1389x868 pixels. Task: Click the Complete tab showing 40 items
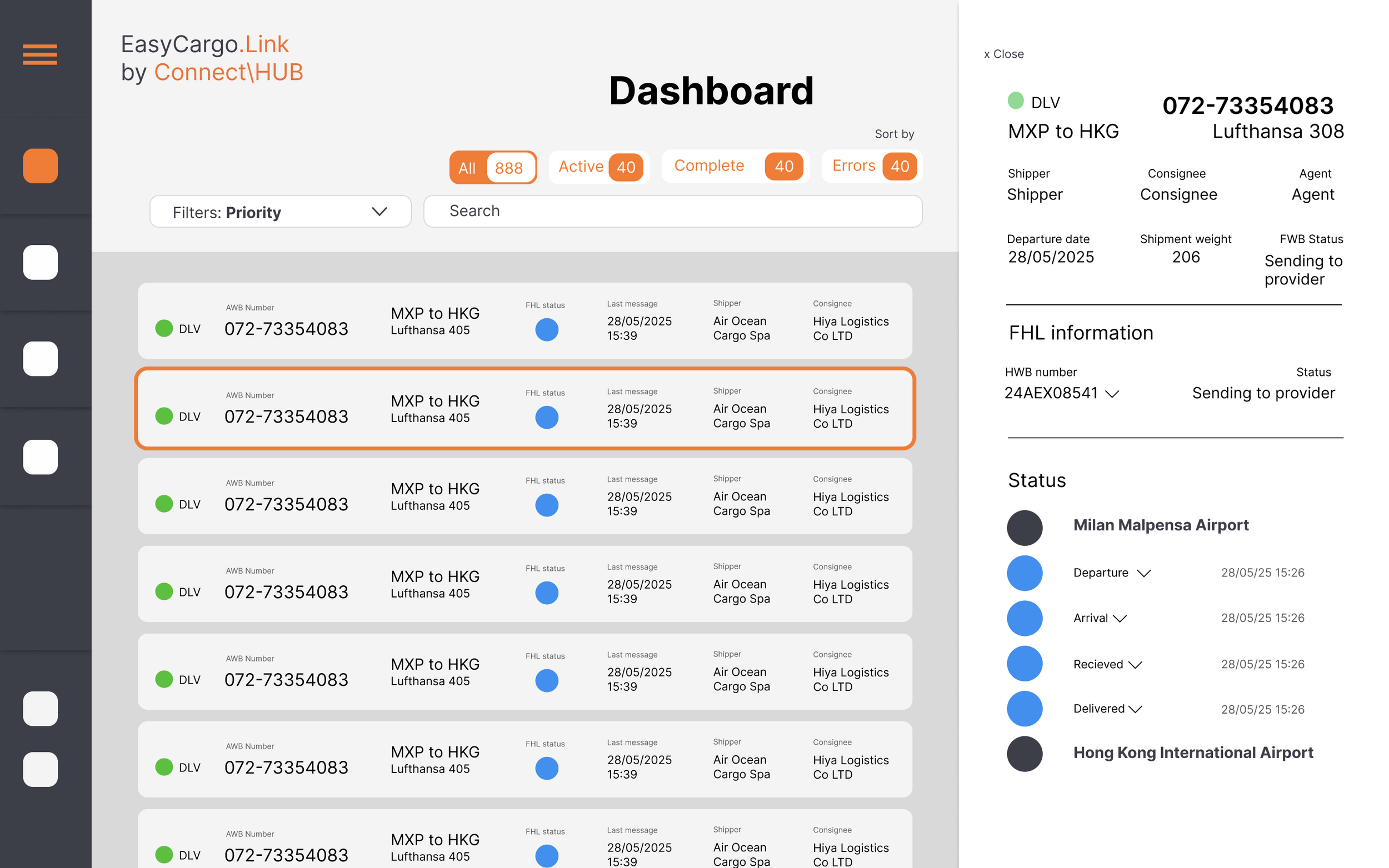(x=735, y=167)
